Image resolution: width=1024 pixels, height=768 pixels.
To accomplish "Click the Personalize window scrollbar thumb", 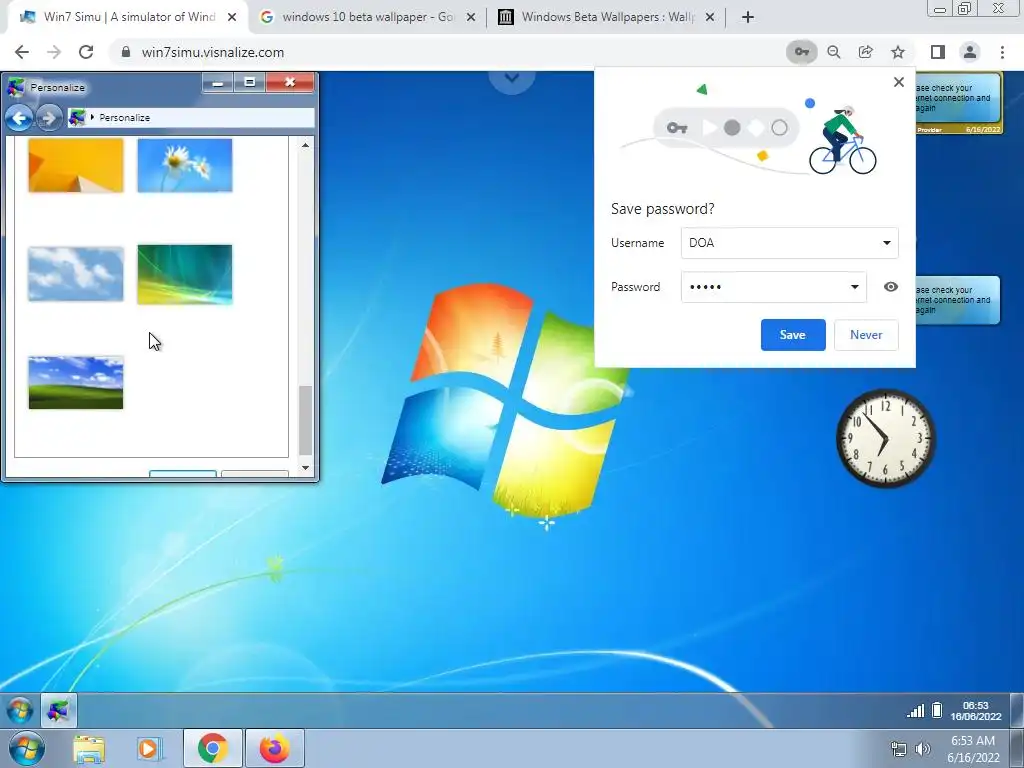I will pos(305,420).
